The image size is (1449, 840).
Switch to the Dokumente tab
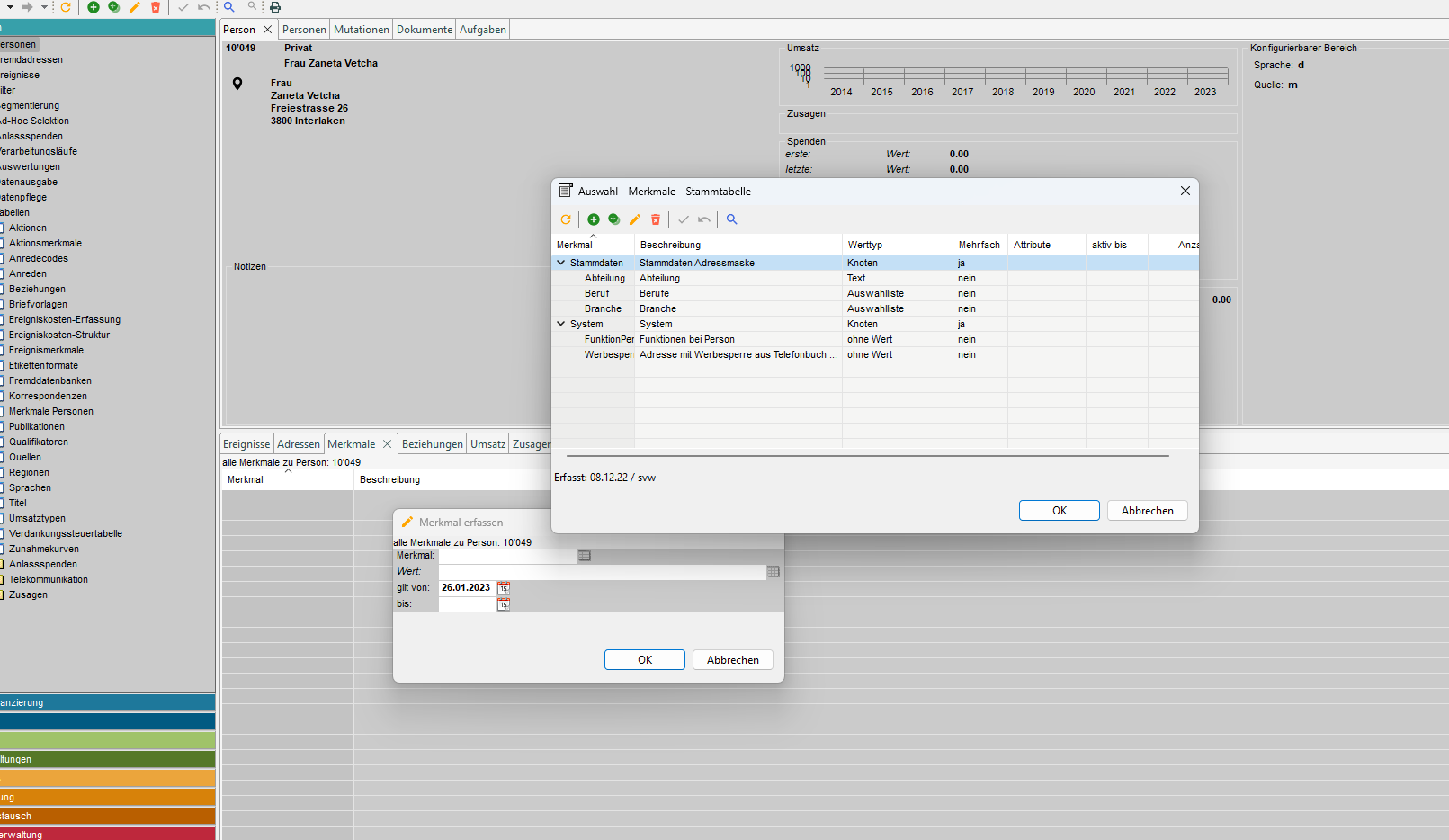(x=425, y=30)
